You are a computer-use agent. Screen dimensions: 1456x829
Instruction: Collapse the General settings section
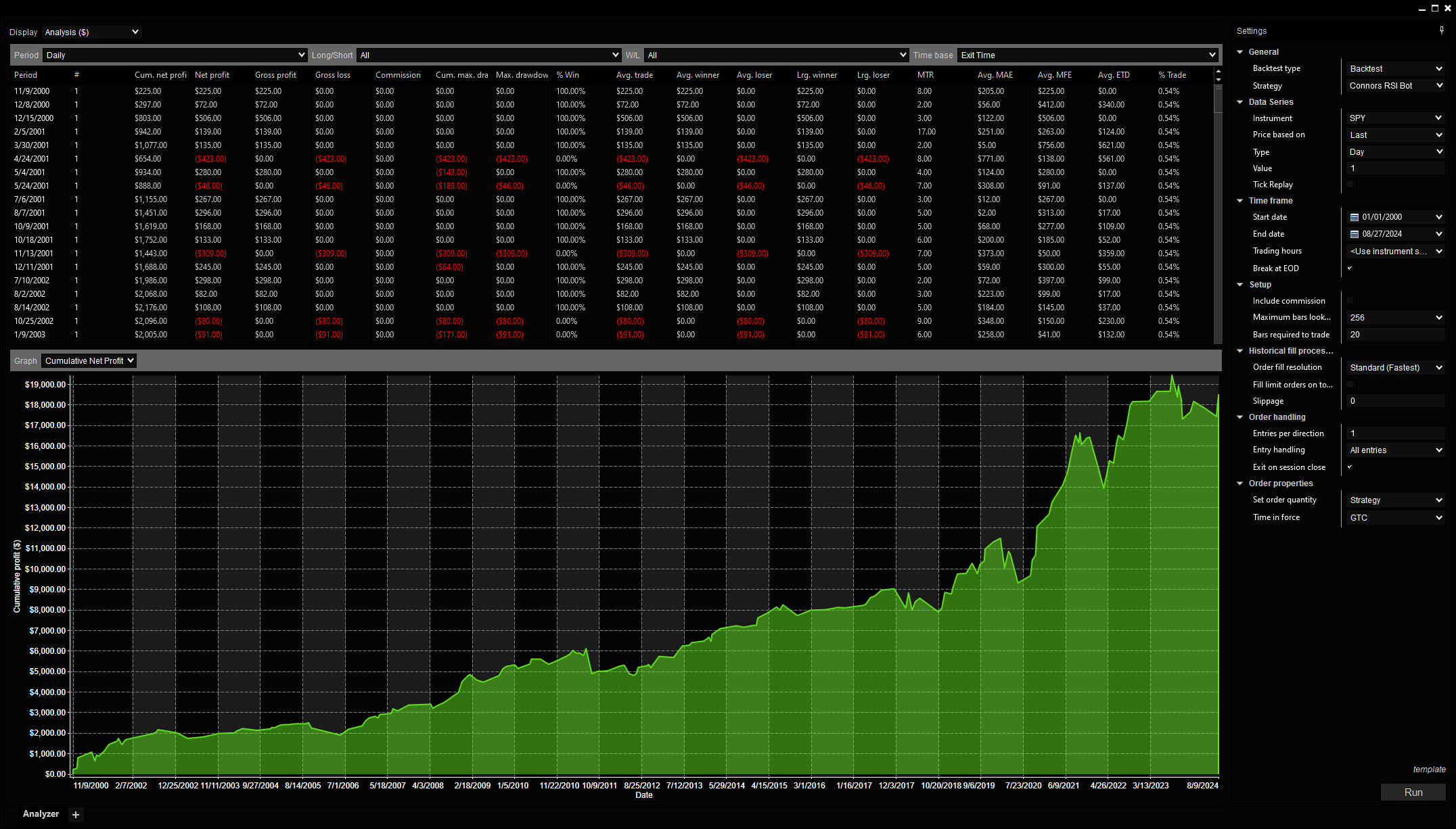click(1240, 52)
